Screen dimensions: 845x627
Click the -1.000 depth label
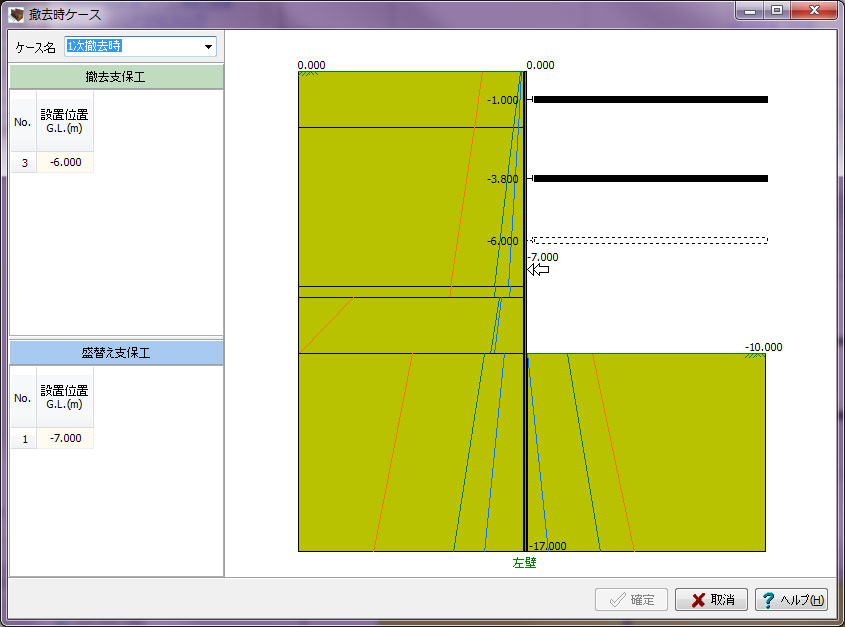coord(503,100)
